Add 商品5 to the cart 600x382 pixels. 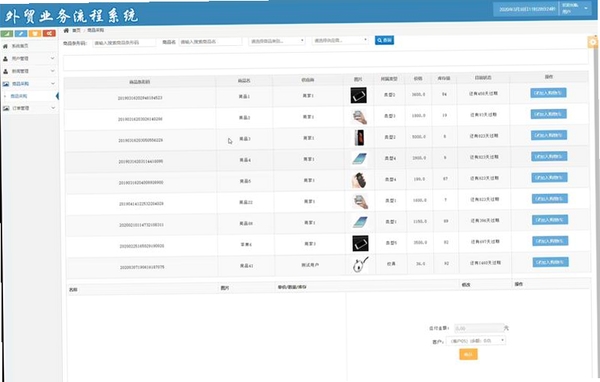coord(549,178)
